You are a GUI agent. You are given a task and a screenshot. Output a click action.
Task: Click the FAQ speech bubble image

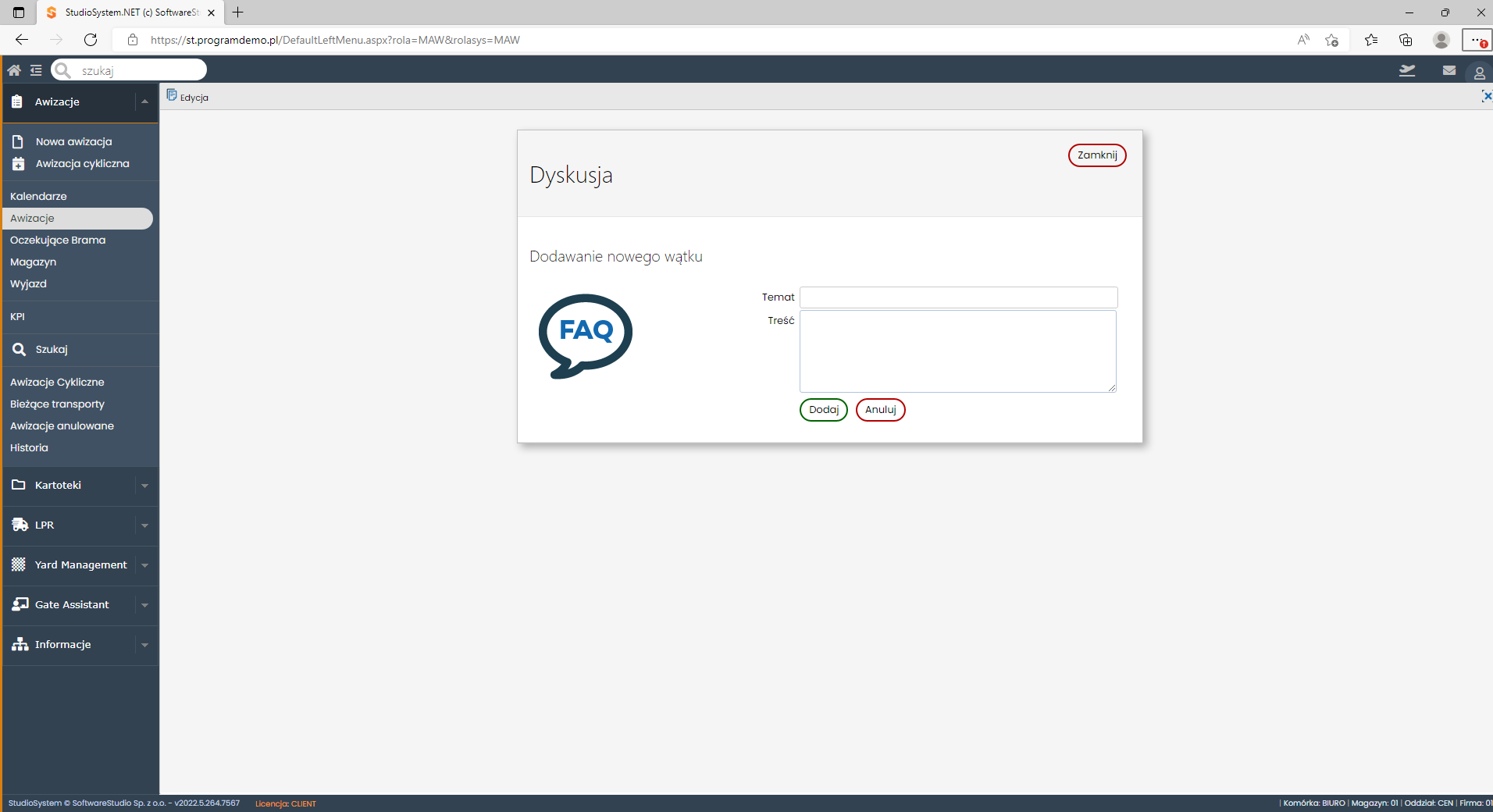[x=586, y=336]
